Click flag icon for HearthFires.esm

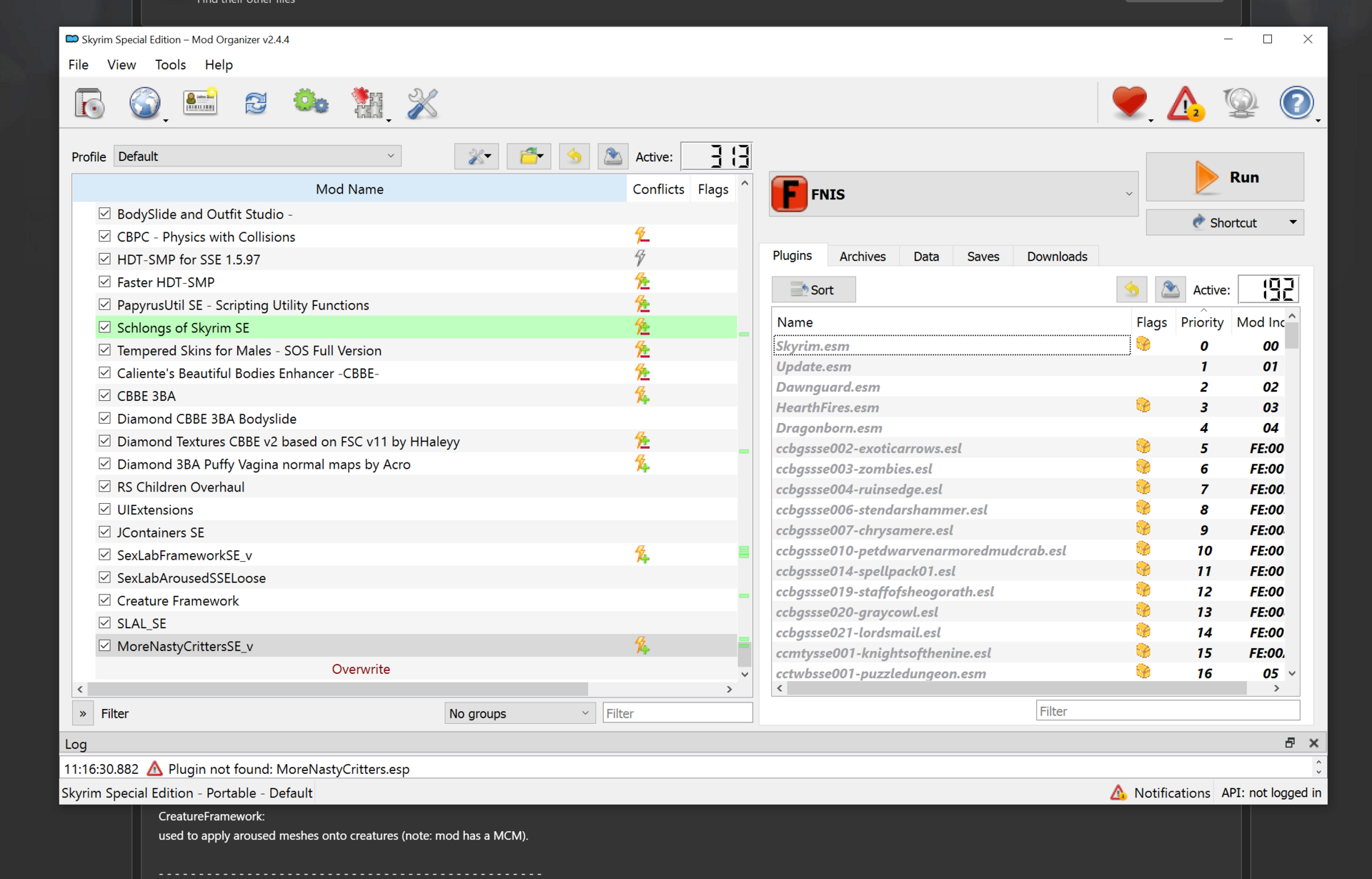click(1143, 407)
